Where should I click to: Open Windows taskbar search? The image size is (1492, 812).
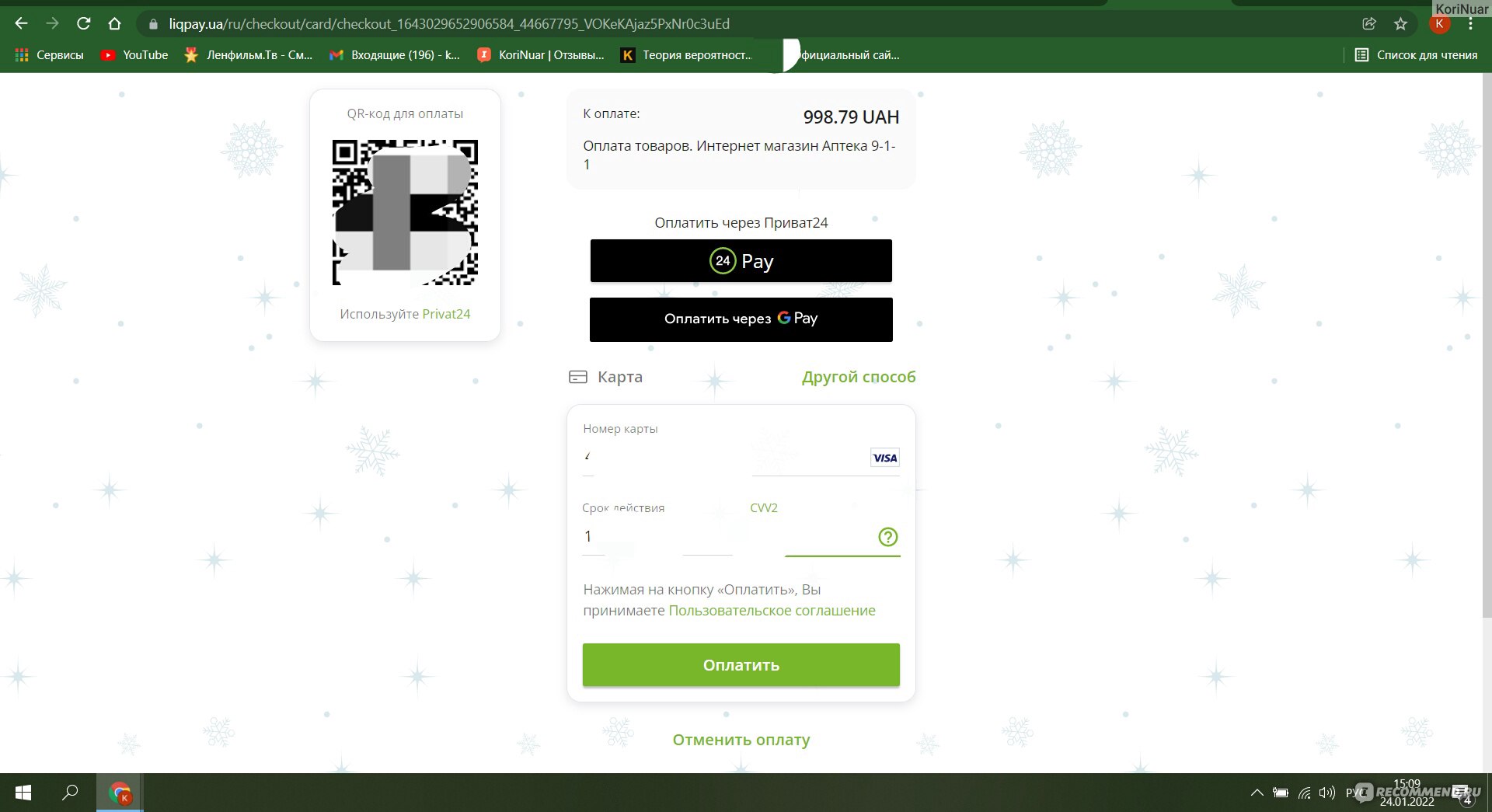[x=70, y=793]
